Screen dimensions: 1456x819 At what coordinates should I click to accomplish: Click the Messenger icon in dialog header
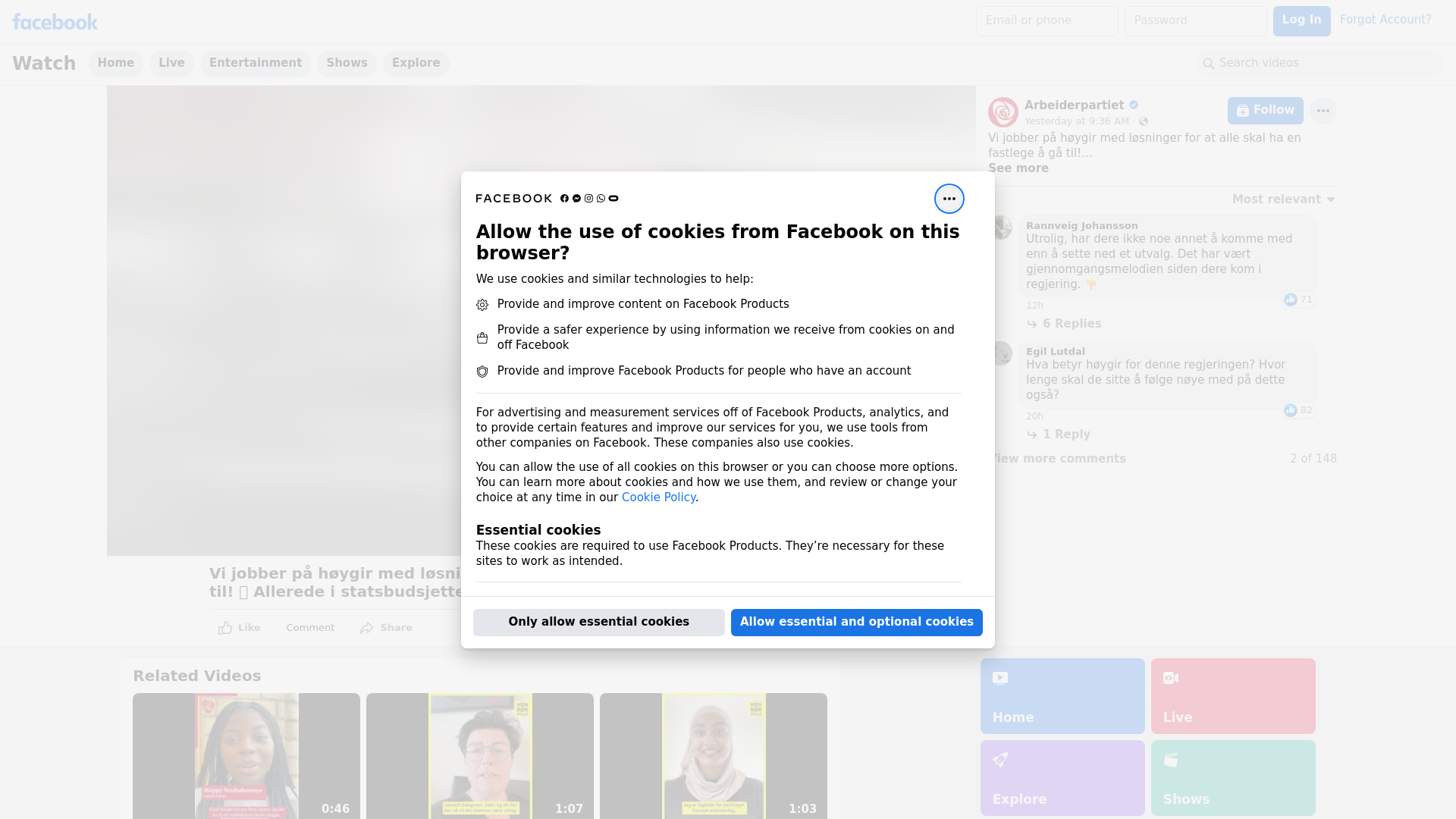576,199
